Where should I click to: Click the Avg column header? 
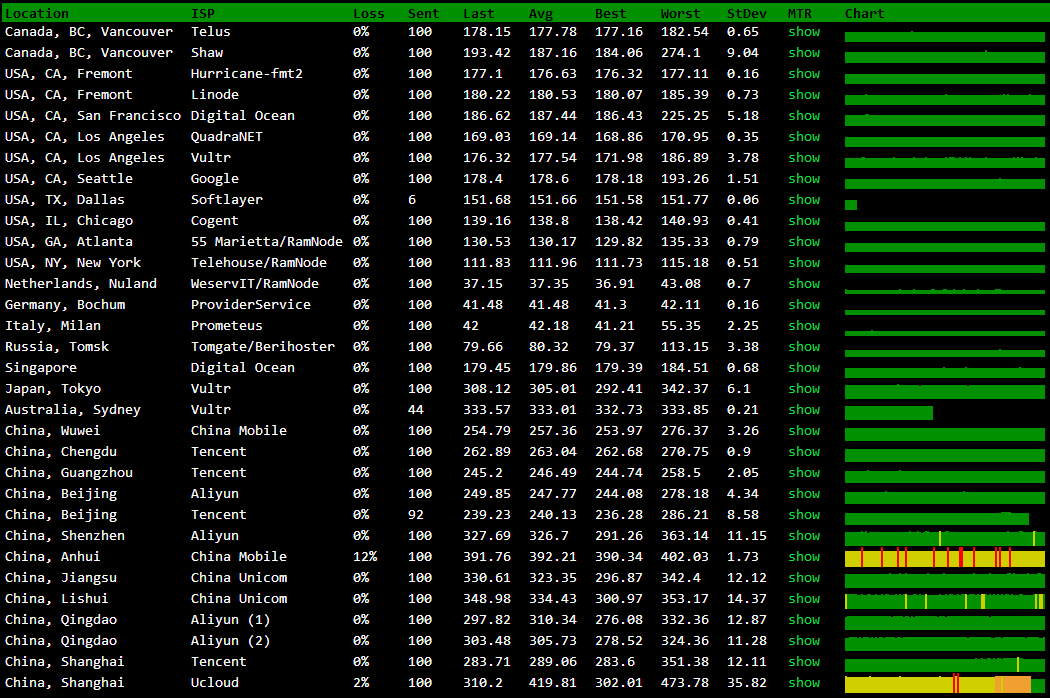point(541,13)
